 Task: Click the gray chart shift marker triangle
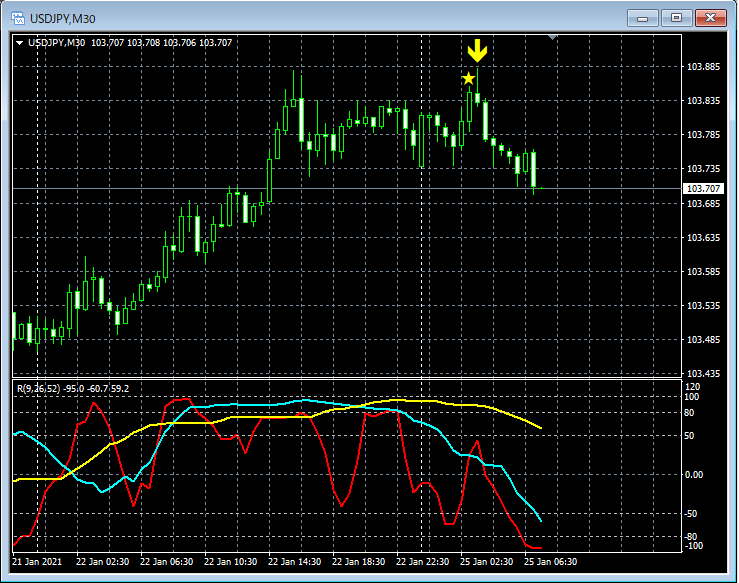click(x=553, y=37)
